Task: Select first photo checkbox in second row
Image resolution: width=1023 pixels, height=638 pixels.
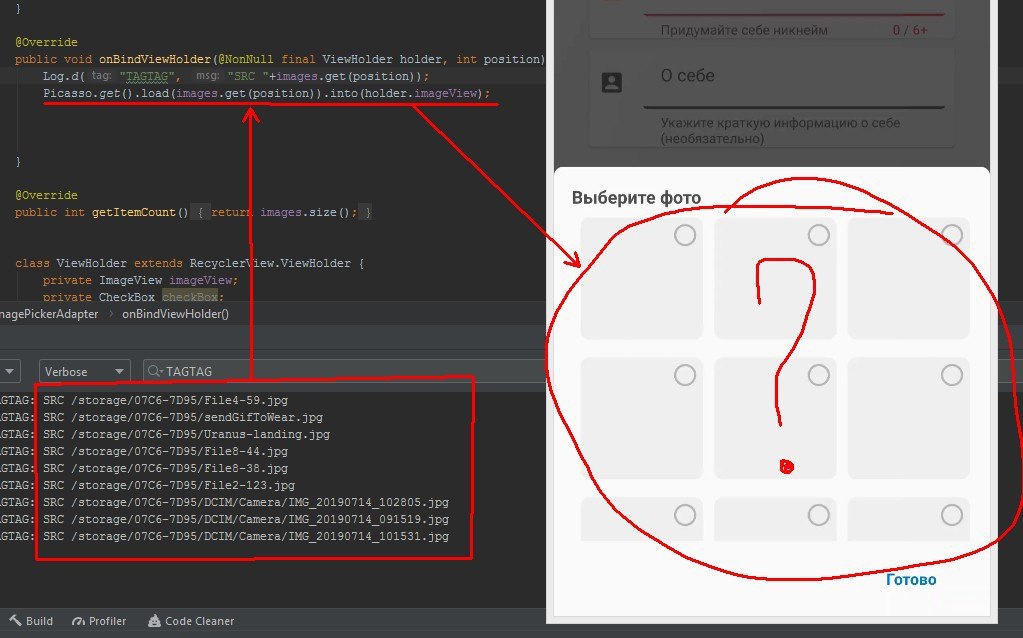Action: [685, 375]
